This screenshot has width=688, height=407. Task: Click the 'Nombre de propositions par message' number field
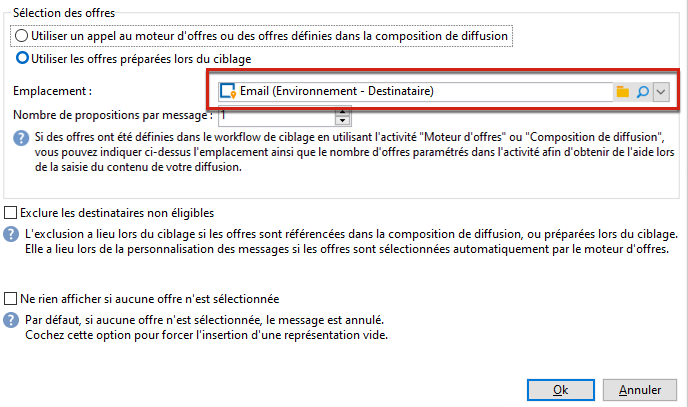coord(277,116)
